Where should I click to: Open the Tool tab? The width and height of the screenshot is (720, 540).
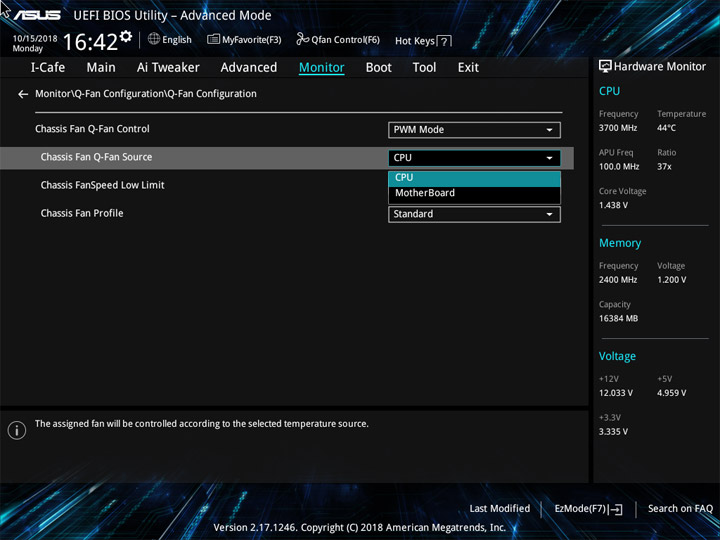[424, 68]
